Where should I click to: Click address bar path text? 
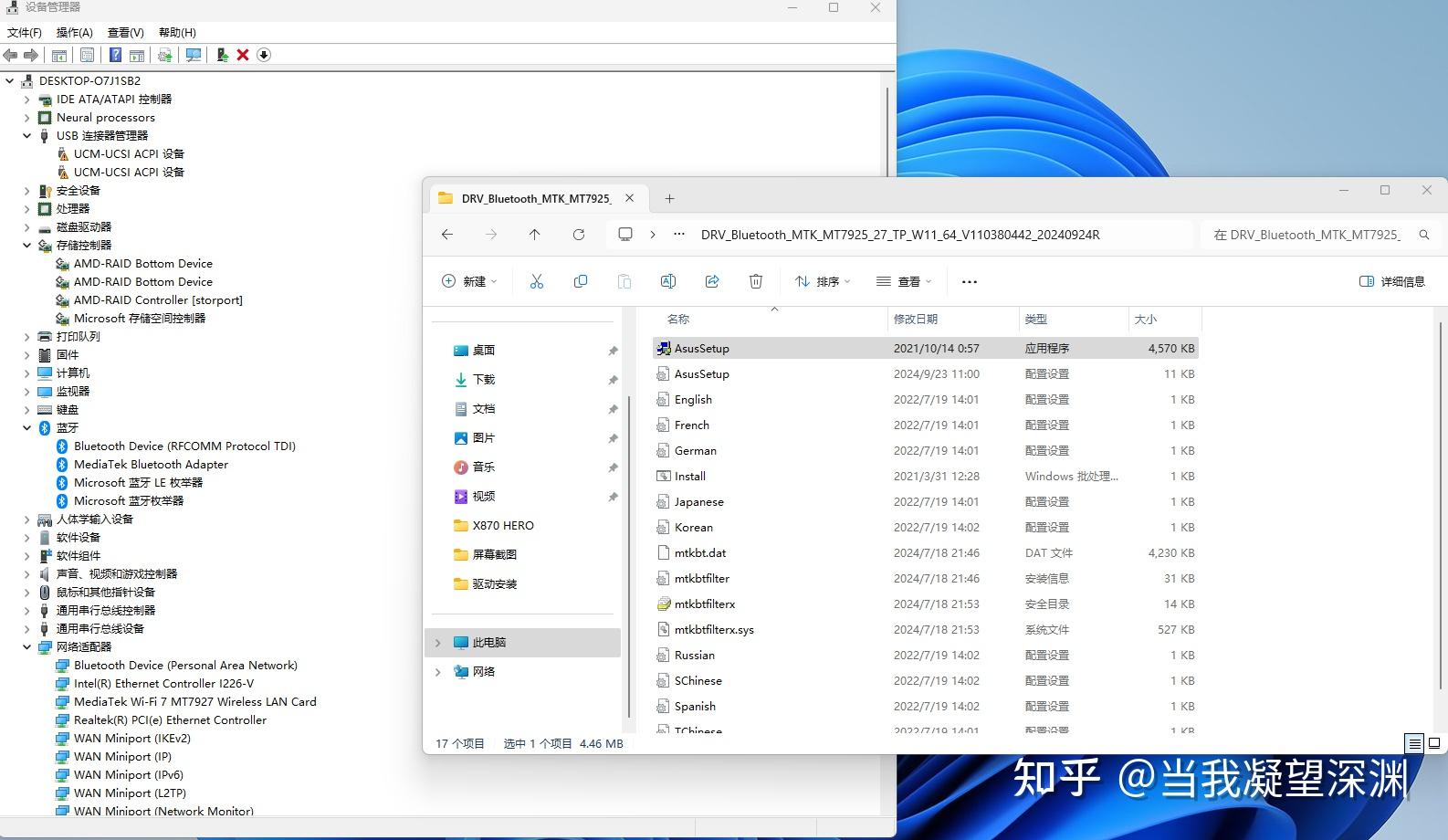click(900, 235)
